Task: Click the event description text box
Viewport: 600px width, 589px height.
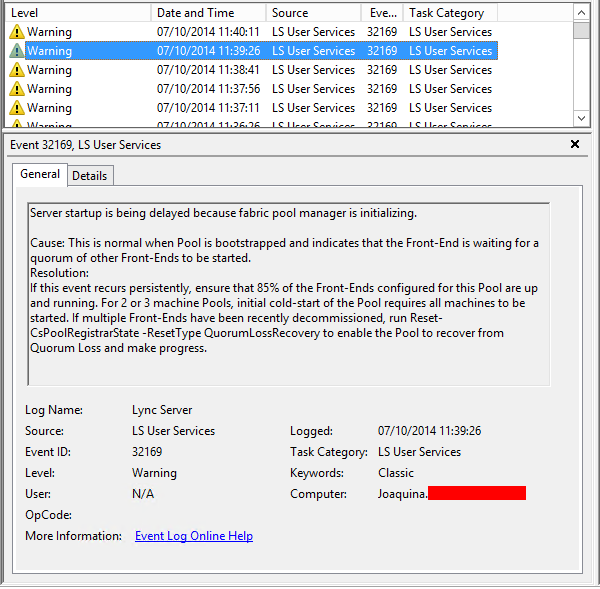Action: click(289, 294)
